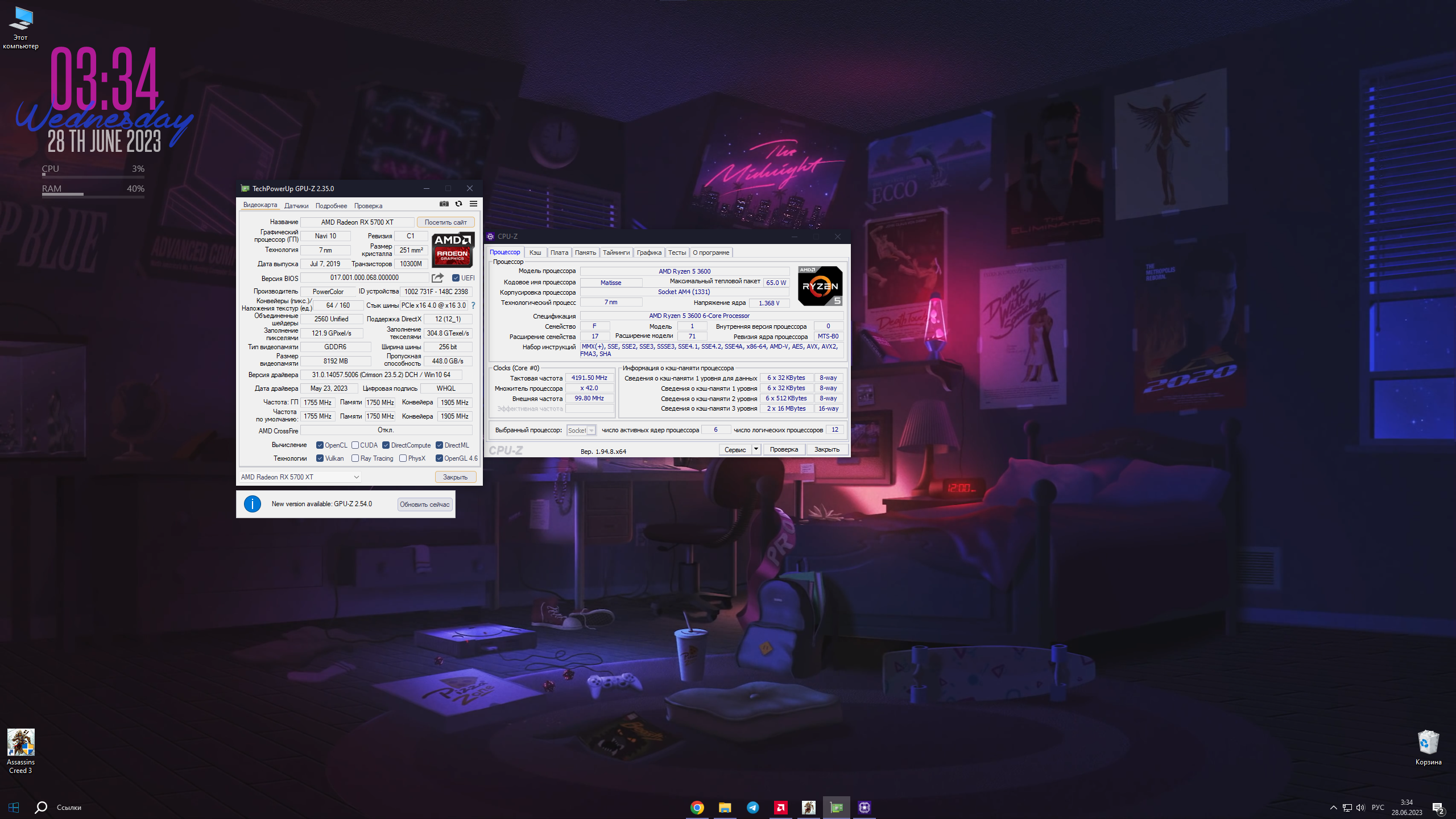Click Закрыть button in CPU-Z

[826, 449]
